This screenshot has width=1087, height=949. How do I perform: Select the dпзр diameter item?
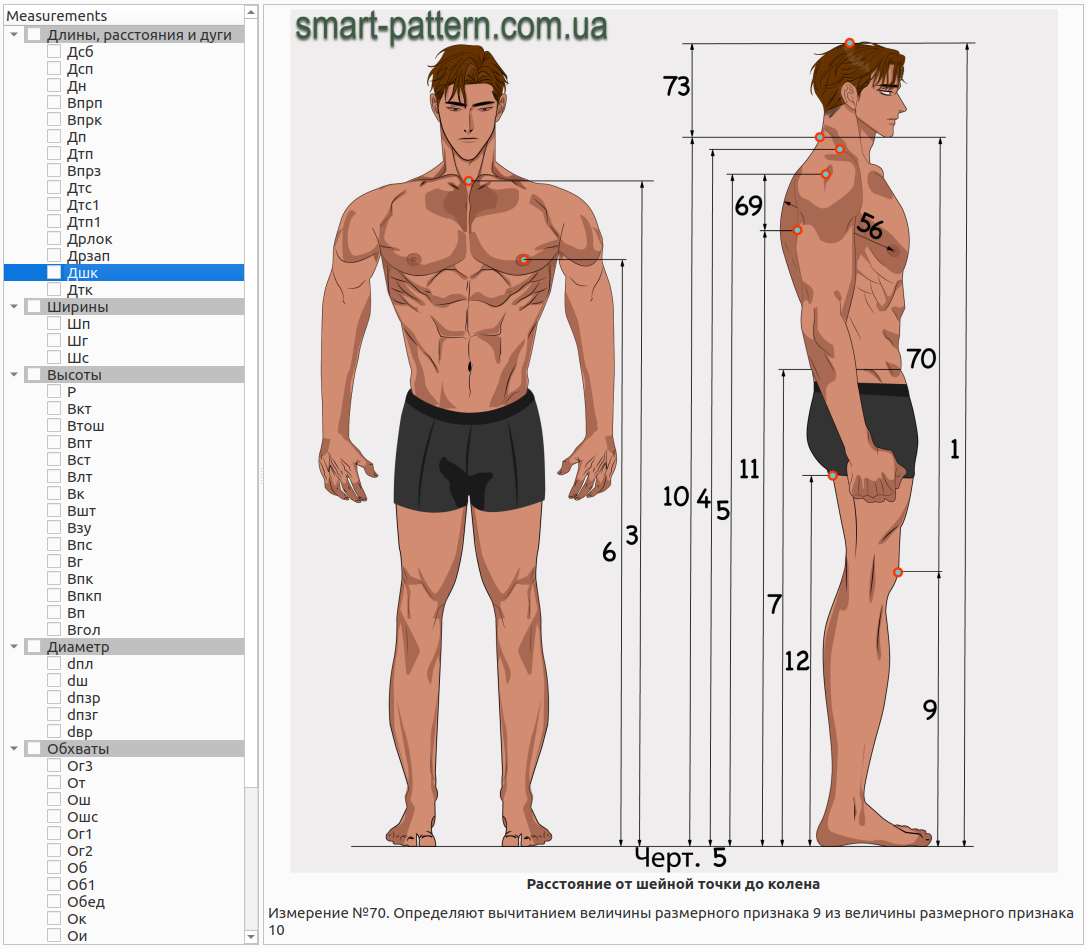(x=84, y=697)
